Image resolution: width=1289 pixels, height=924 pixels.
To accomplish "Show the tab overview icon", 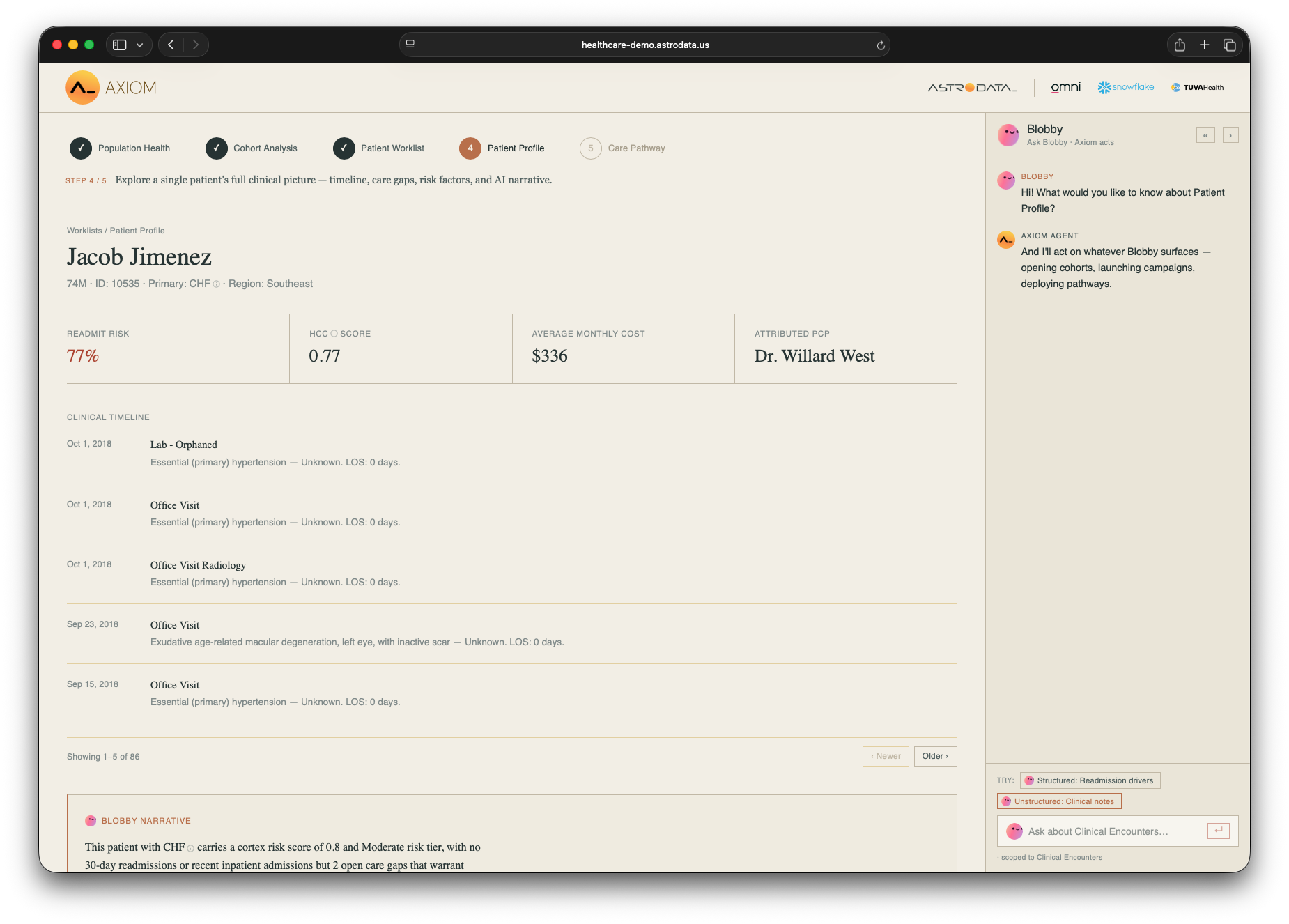I will pos(1230,45).
